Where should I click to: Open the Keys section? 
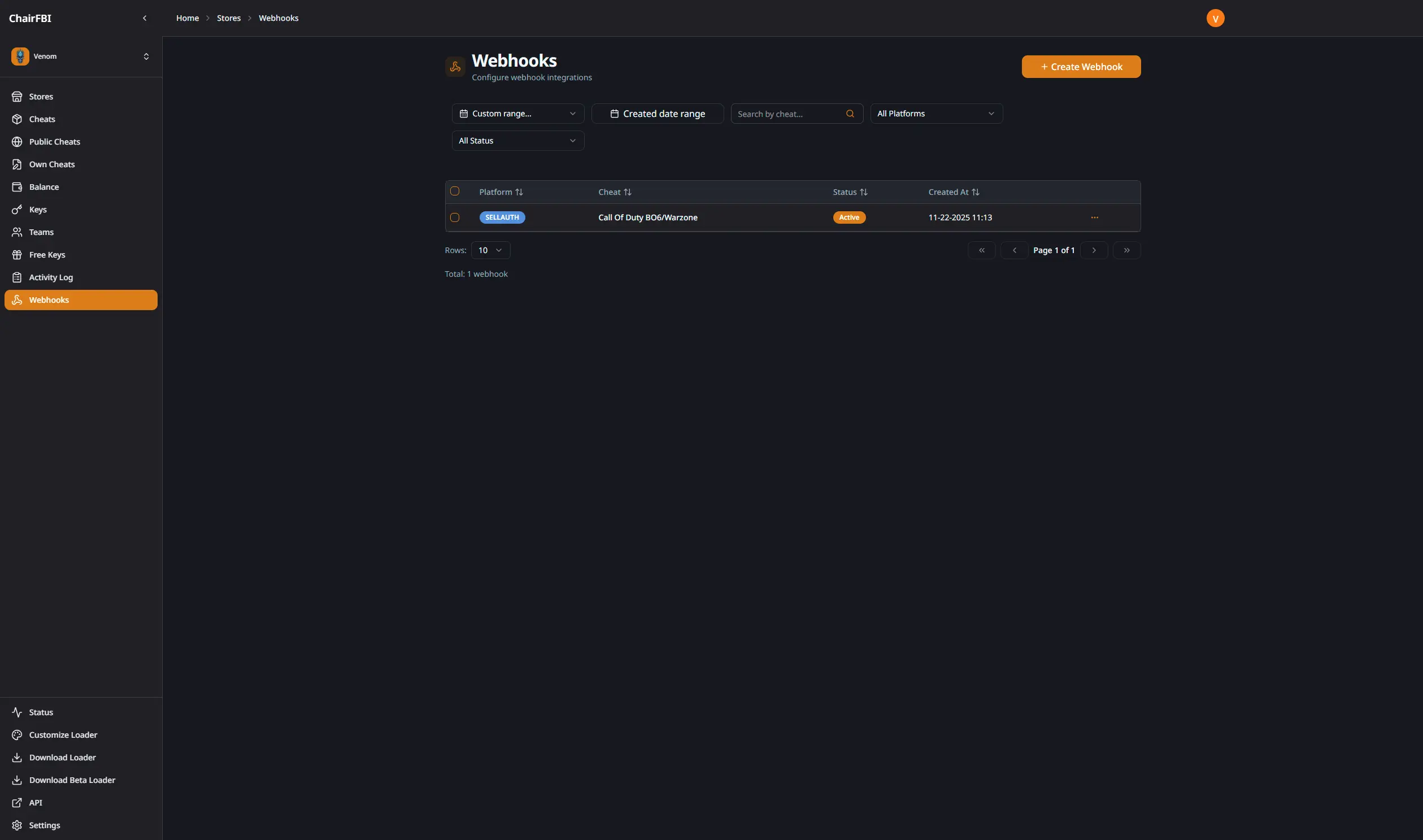(x=38, y=210)
